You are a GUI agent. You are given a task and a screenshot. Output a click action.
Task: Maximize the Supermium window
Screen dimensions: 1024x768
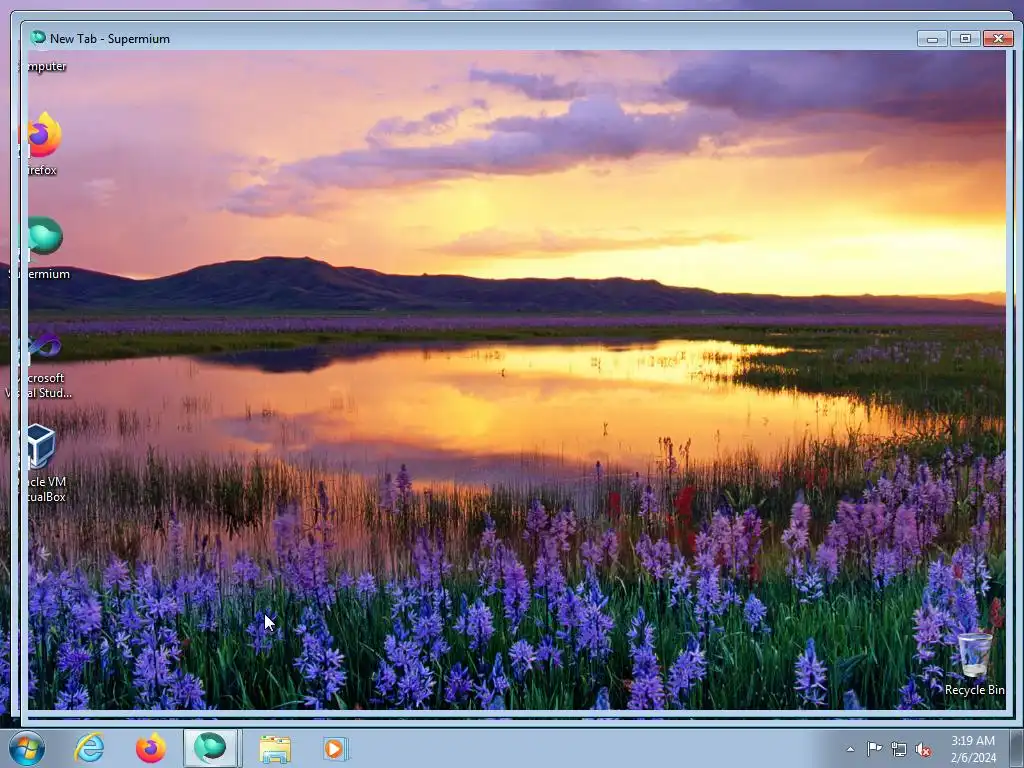pos(965,39)
